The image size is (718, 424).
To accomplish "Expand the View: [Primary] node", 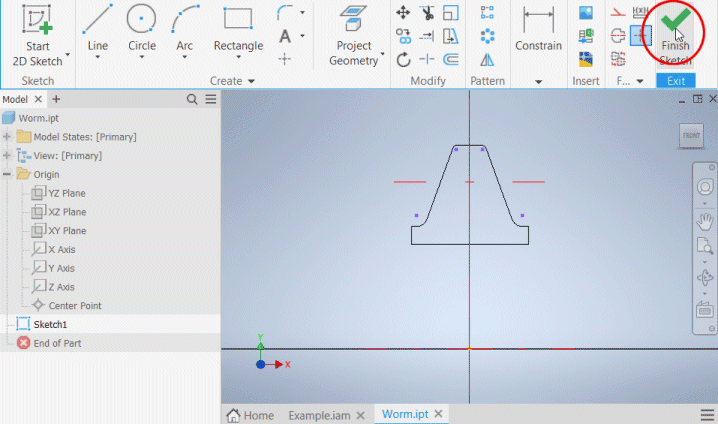I will coord(7,155).
